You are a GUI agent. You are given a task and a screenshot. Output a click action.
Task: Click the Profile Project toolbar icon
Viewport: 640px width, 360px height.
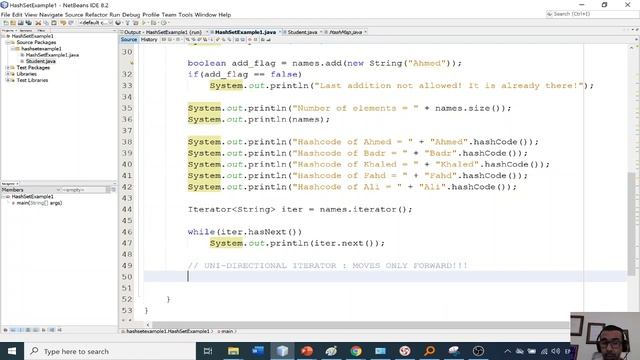pyautogui.click(x=164, y=23)
